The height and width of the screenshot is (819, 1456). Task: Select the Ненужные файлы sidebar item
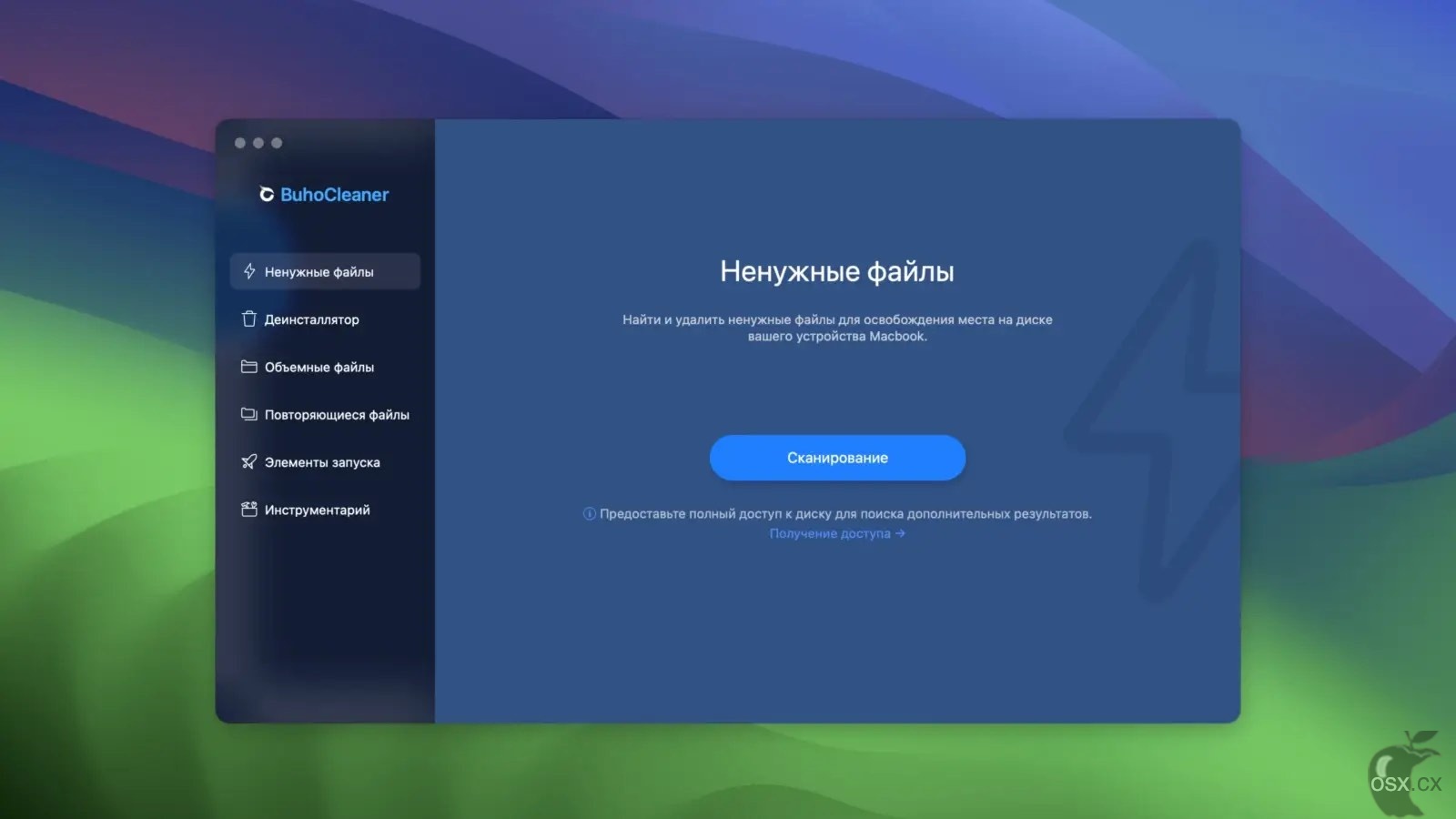click(x=325, y=271)
